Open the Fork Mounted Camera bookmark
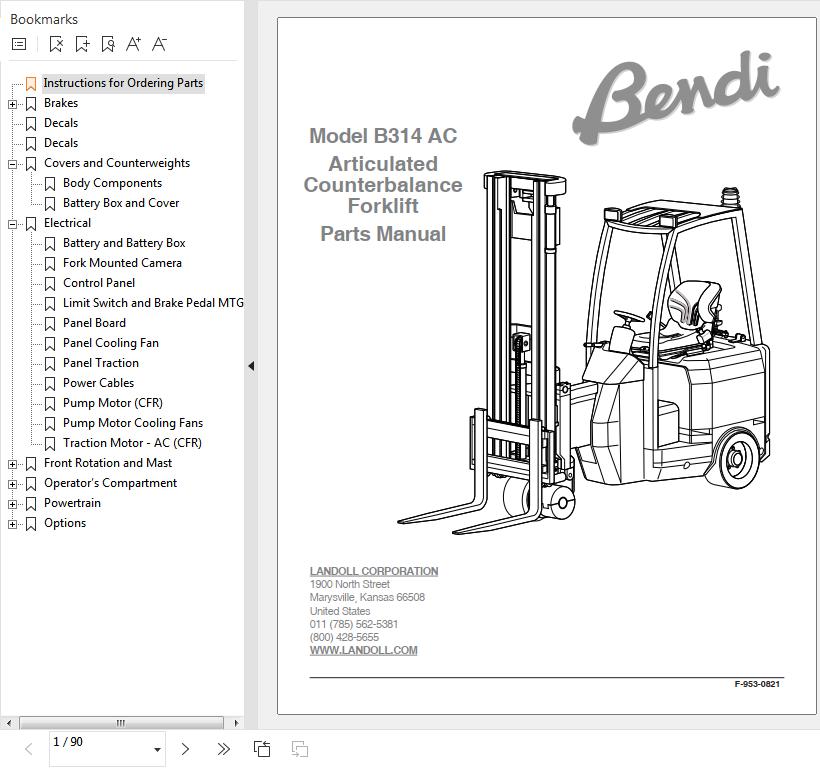 (122, 263)
